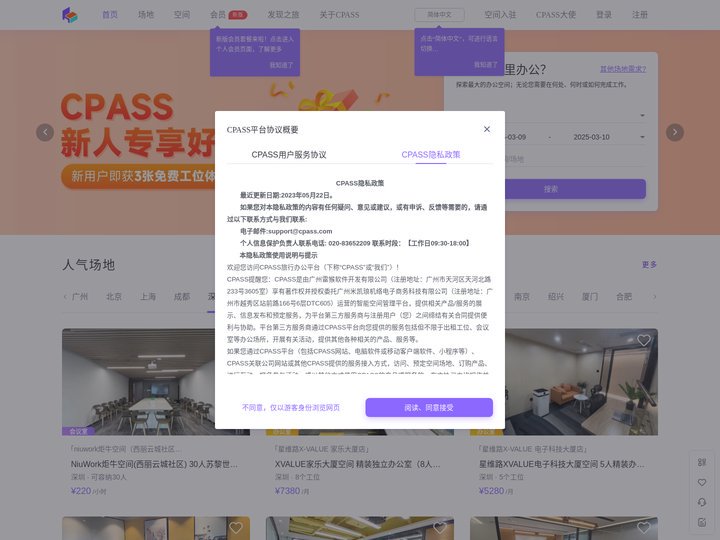Click support@cpass.com email text

(300, 231)
